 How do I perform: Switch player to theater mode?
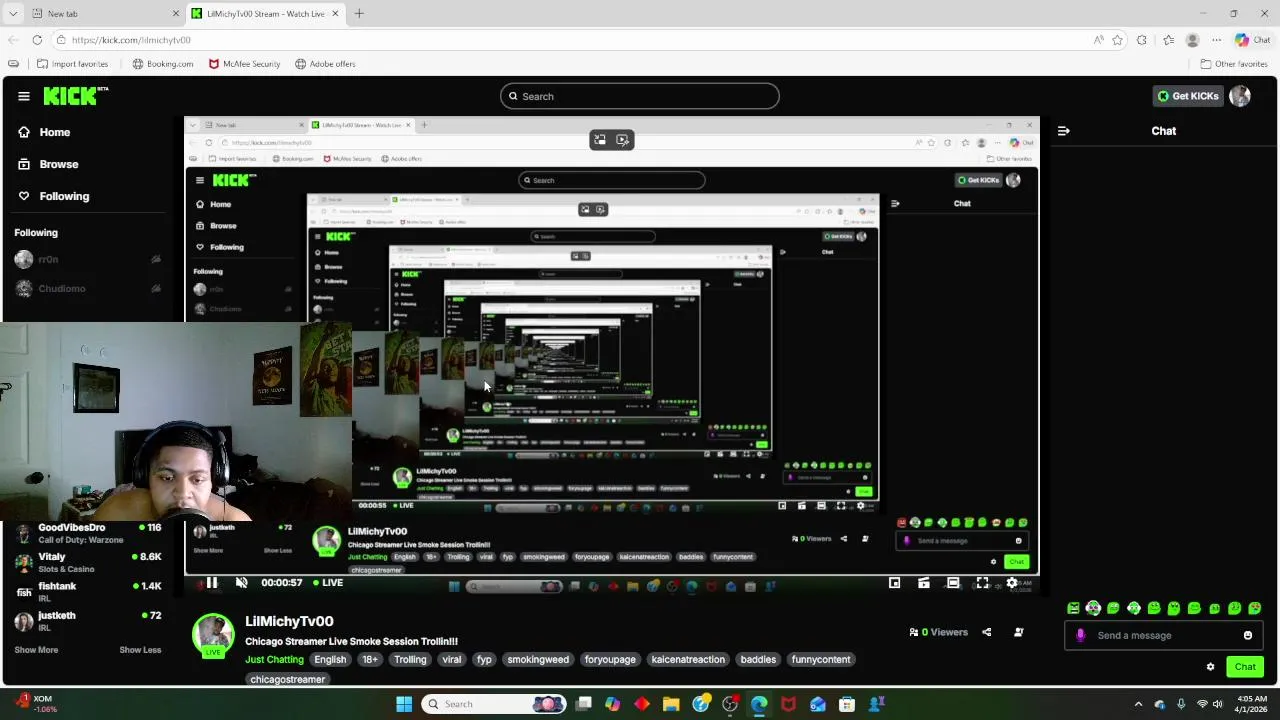(x=953, y=583)
